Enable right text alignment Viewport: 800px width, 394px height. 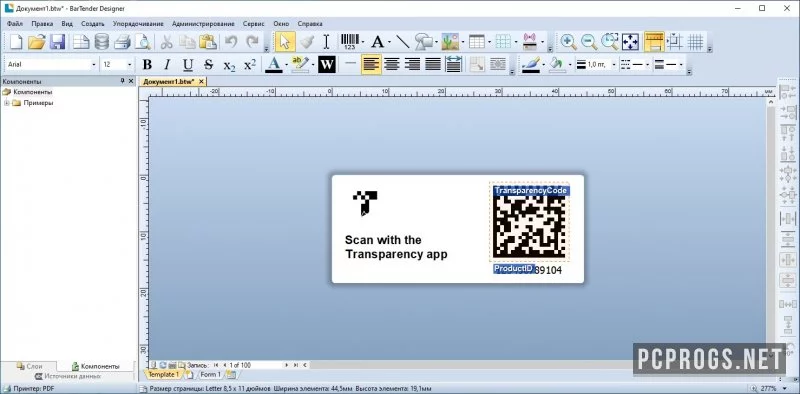coord(412,65)
